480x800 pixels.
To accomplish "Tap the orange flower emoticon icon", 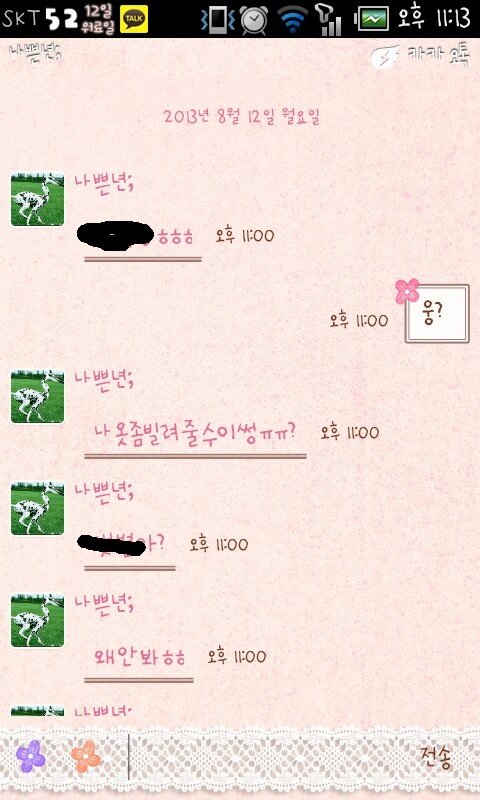I will click(86, 757).
